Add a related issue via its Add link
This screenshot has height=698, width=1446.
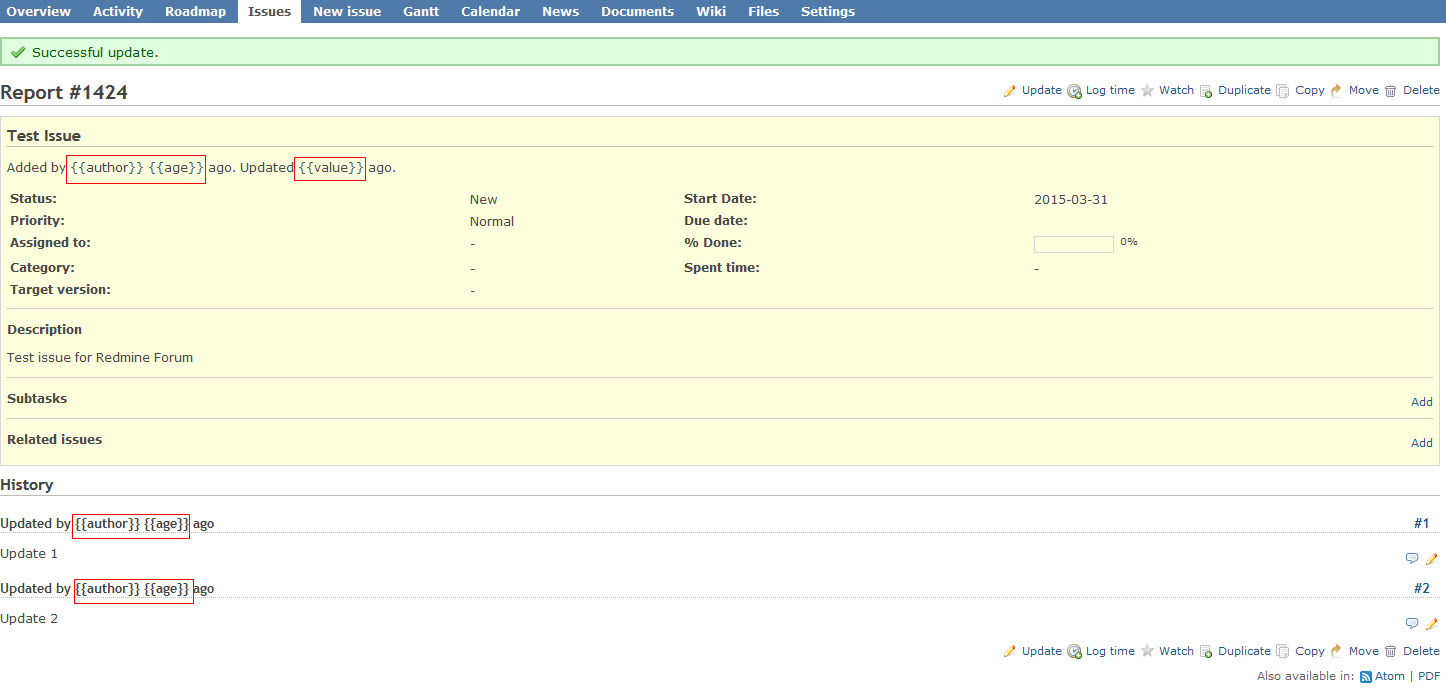[1421, 443]
